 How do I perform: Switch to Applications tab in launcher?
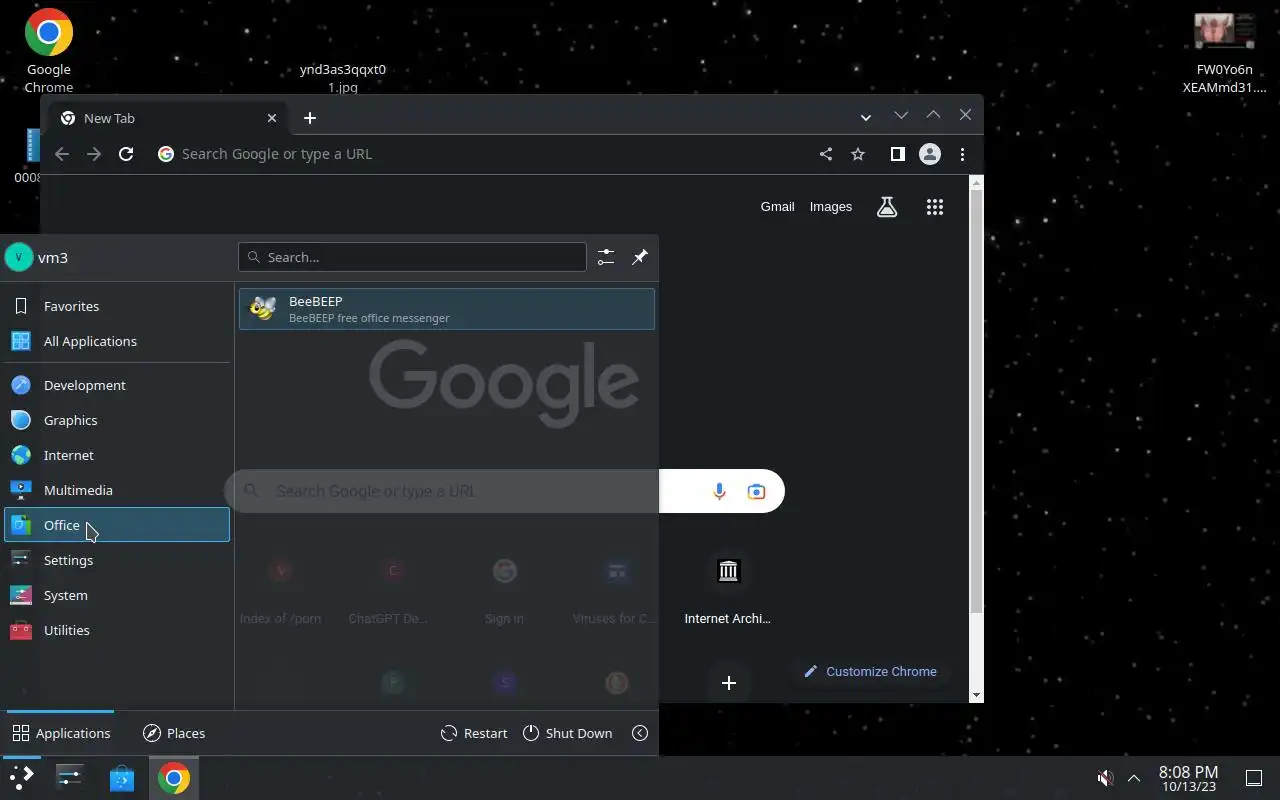pos(62,733)
